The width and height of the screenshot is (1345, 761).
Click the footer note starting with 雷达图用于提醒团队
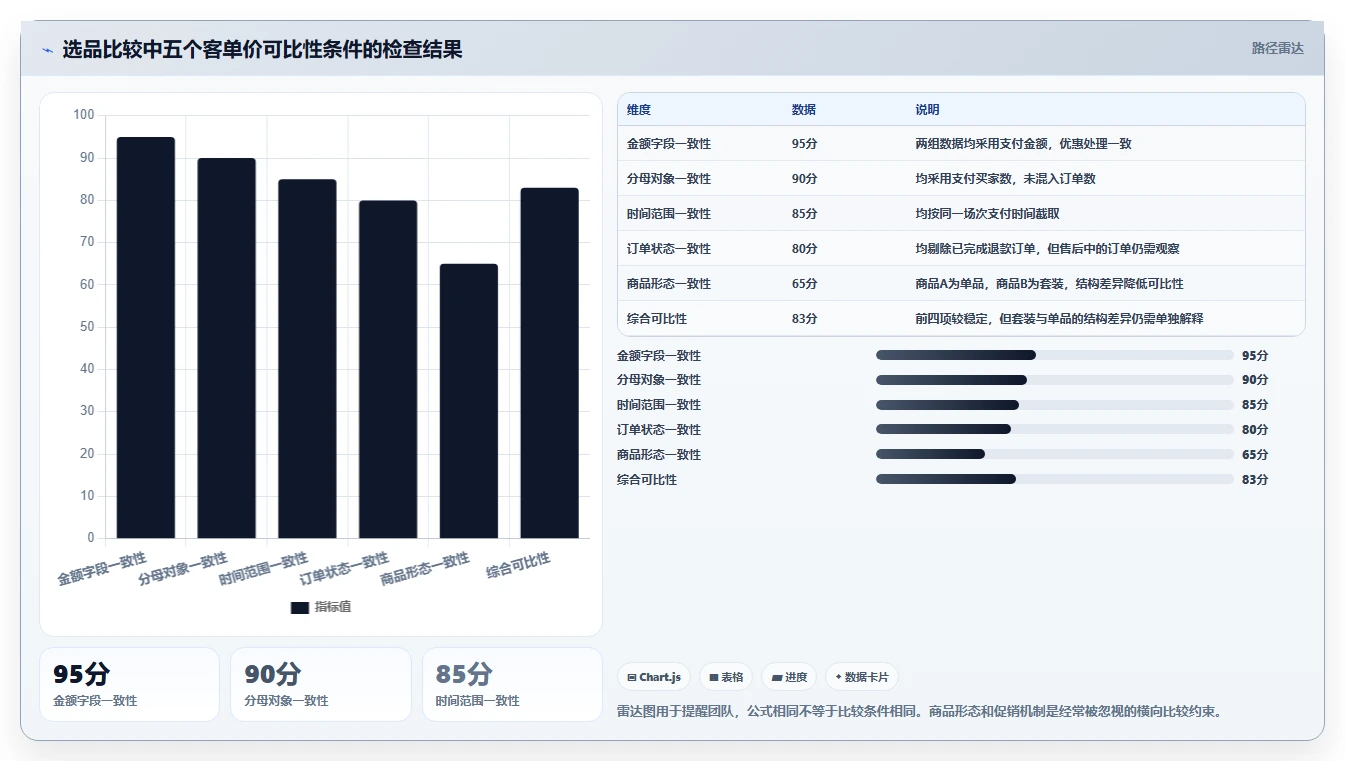click(921, 712)
